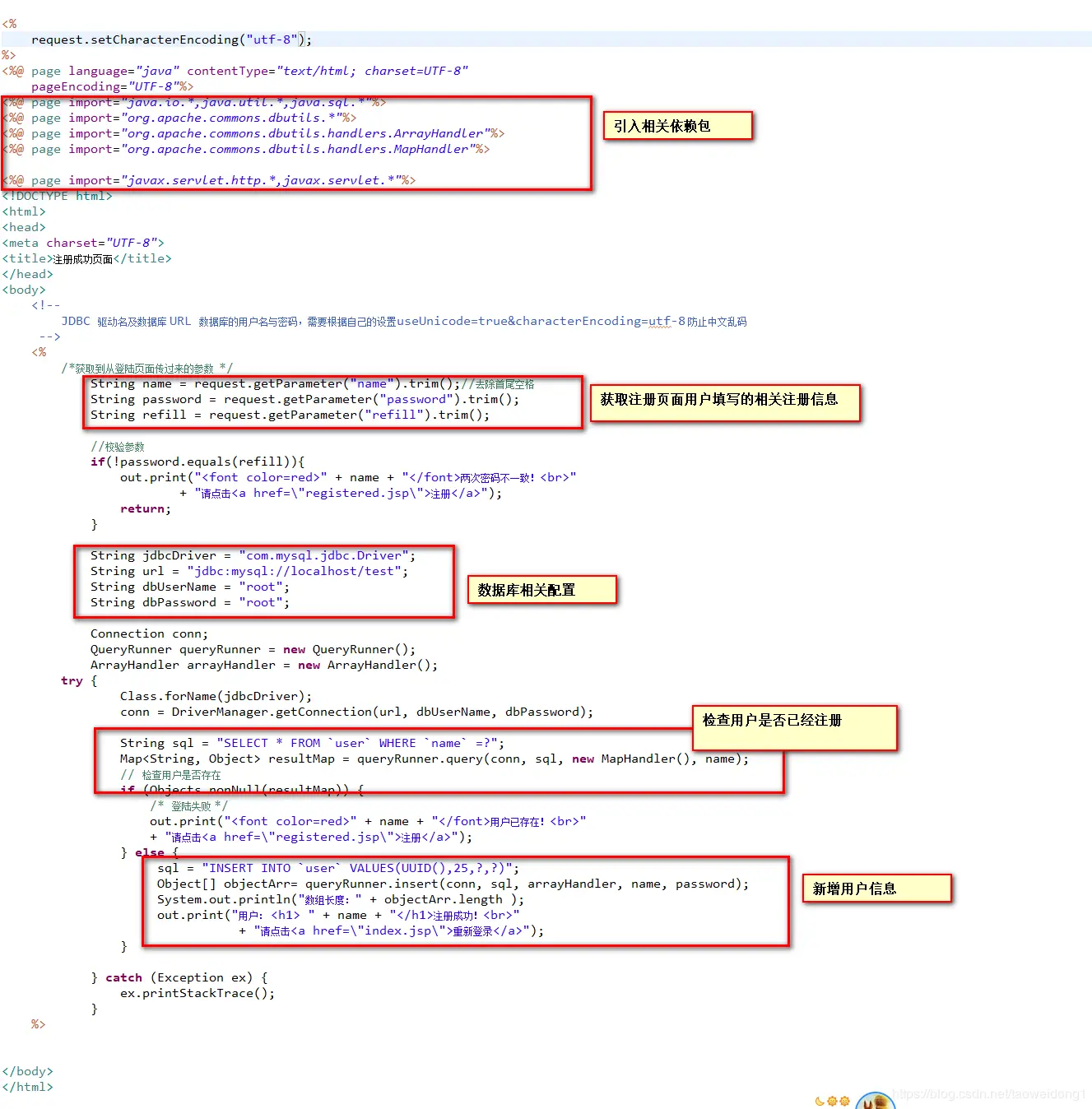Viewport: 1092px width, 1109px height.
Task: Click the if(!password.equals(refill)) line
Action: 197,462
